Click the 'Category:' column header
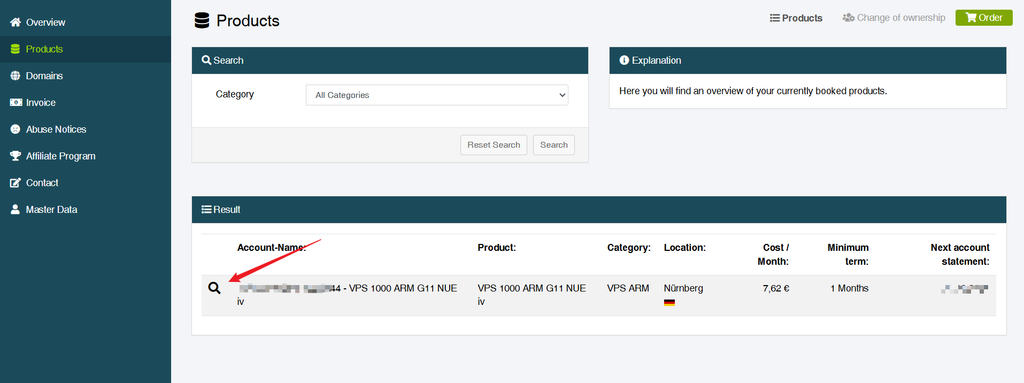1024x383 pixels. pyautogui.click(x=629, y=248)
